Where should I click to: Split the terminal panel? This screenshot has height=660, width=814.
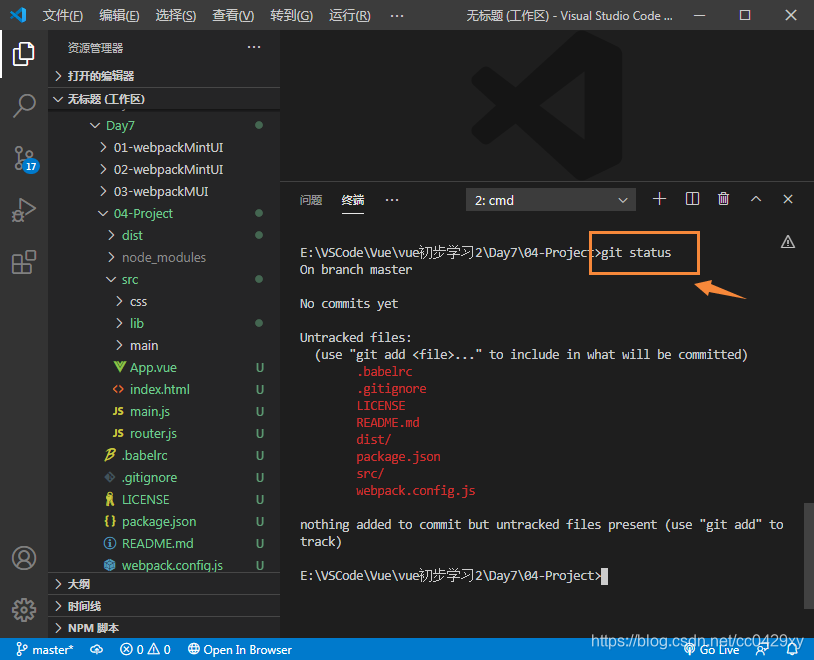[x=692, y=199]
